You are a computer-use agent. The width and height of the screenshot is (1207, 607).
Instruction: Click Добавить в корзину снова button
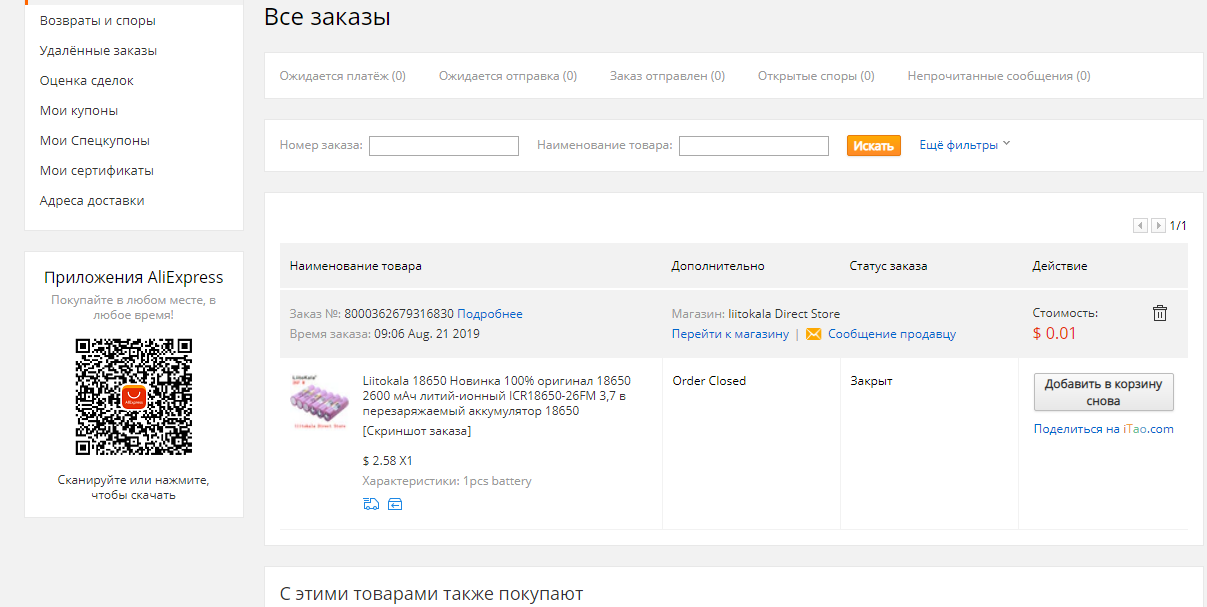tap(1104, 392)
